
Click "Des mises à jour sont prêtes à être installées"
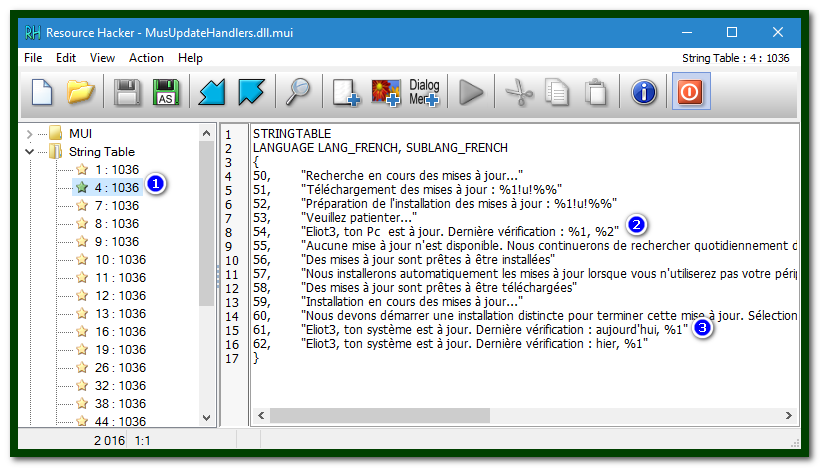point(428,260)
